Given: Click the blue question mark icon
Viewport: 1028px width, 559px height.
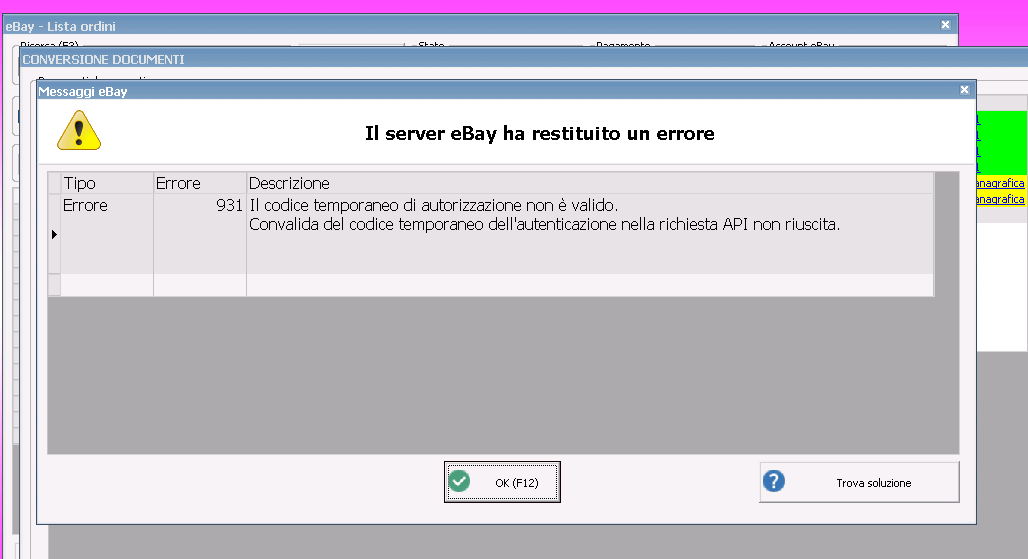Looking at the screenshot, I should point(774,481).
